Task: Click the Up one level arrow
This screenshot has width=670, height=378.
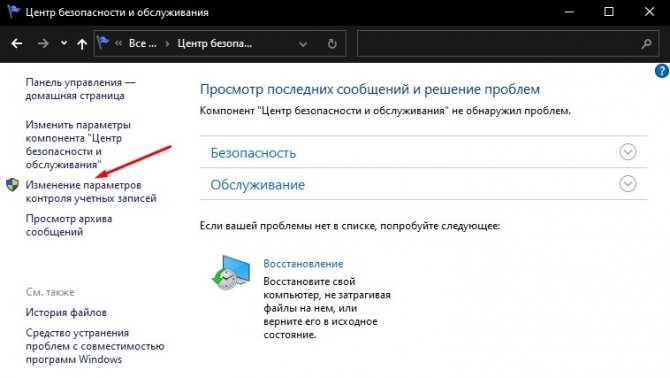Action: pyautogui.click(x=82, y=44)
